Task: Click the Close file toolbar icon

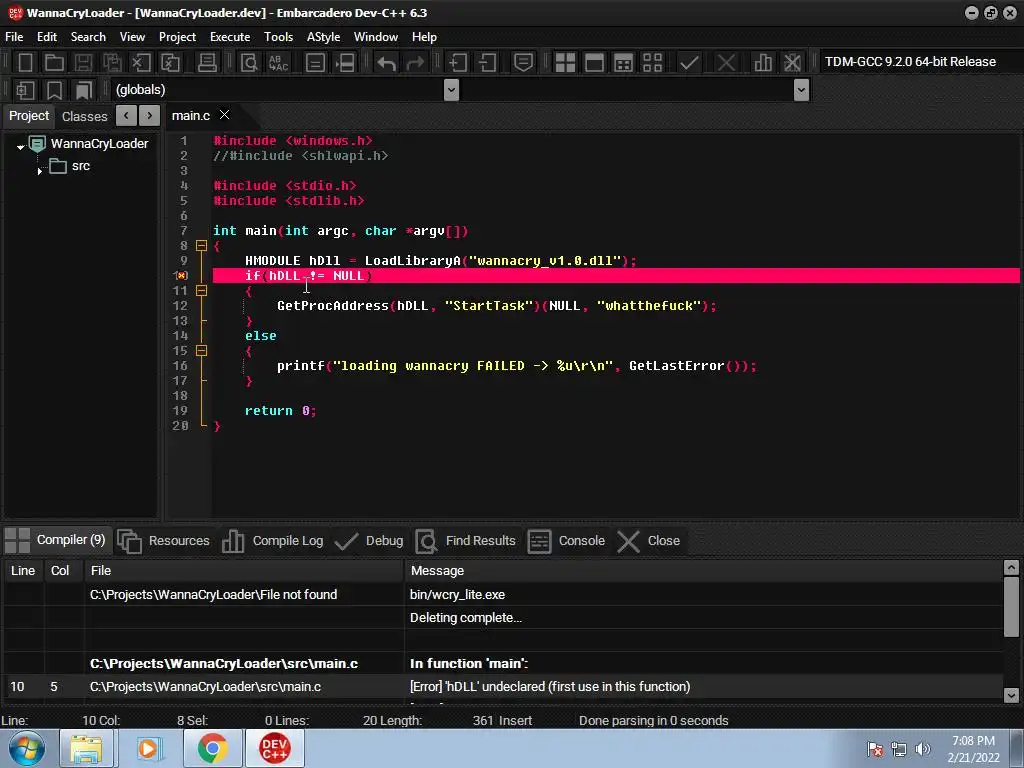Action: [x=141, y=63]
